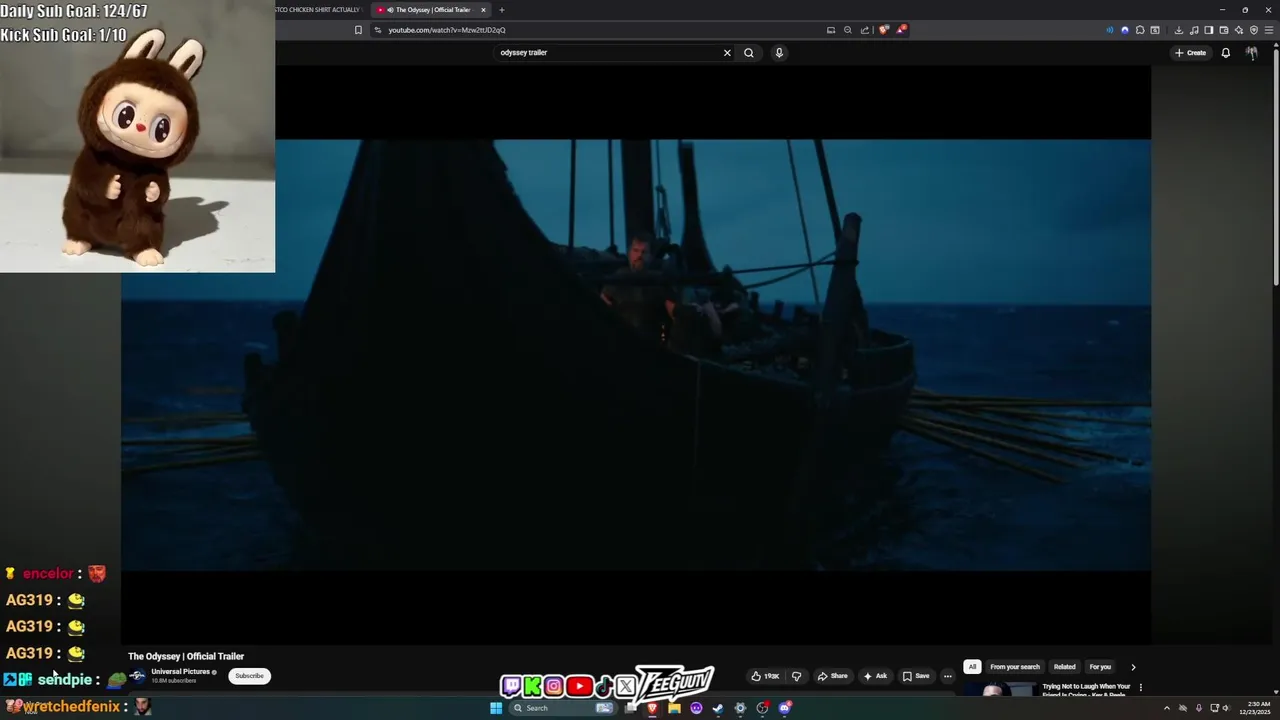The image size is (1280, 720).
Task: Toggle the browser sidebar panel
Action: tap(1209, 30)
